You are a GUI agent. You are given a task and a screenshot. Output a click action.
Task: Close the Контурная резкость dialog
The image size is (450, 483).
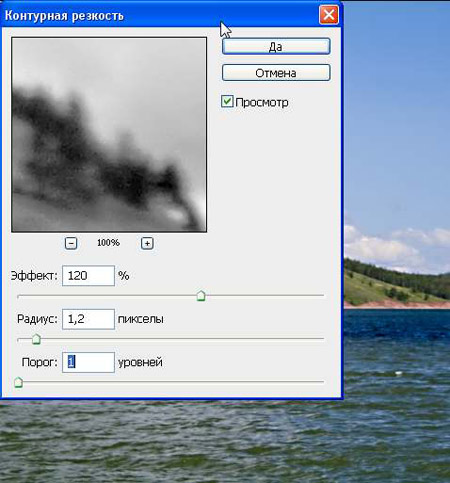click(329, 15)
